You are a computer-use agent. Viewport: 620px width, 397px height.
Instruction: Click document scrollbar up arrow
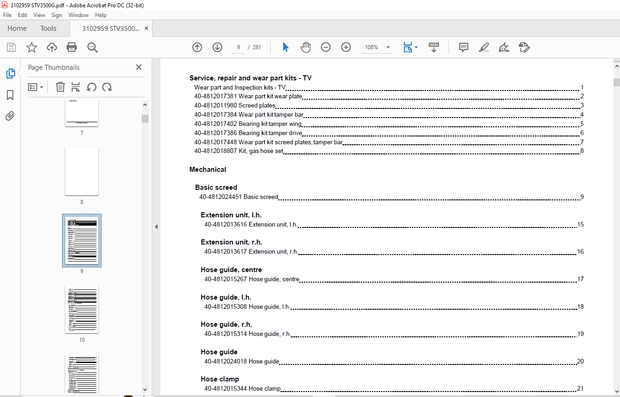click(616, 67)
